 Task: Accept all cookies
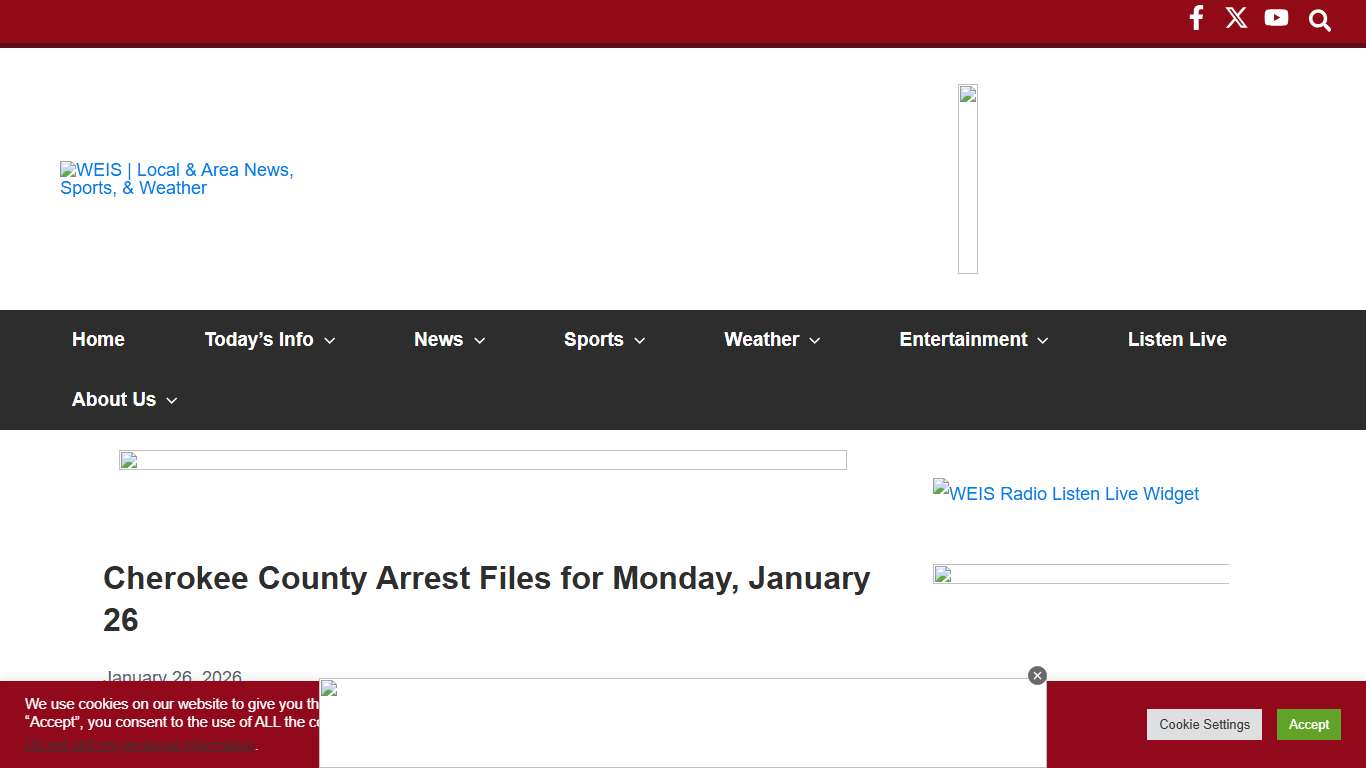1308,724
